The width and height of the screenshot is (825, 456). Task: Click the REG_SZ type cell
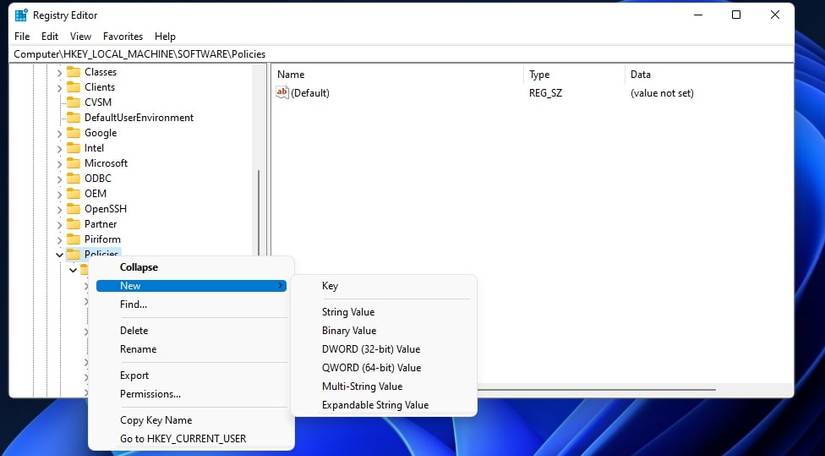click(546, 93)
